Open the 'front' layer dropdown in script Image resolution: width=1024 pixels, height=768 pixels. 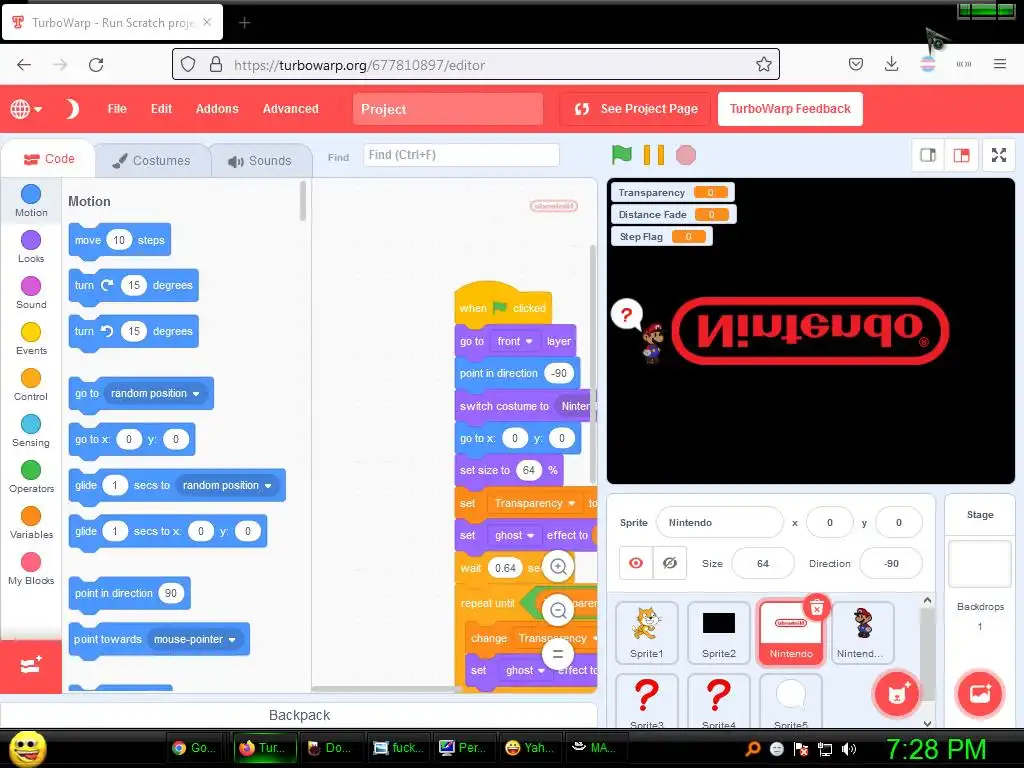click(515, 341)
